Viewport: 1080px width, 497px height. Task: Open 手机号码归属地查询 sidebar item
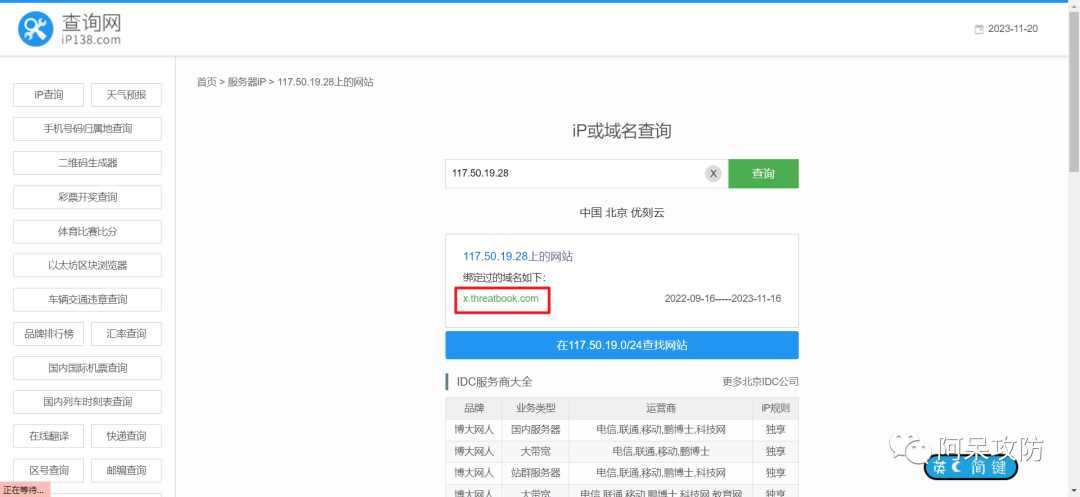tap(87, 129)
